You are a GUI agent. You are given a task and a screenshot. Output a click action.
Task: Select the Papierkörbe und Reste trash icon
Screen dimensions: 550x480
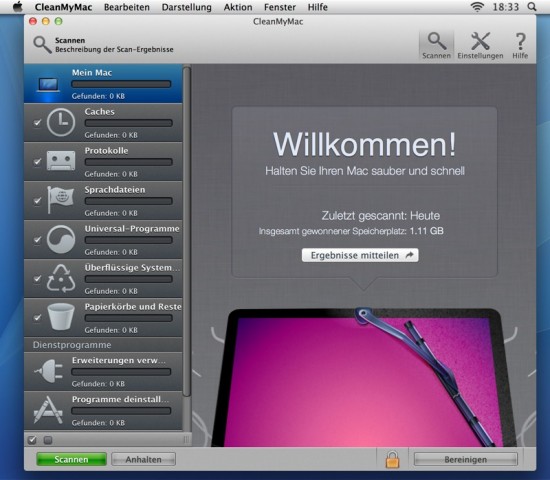click(61, 317)
